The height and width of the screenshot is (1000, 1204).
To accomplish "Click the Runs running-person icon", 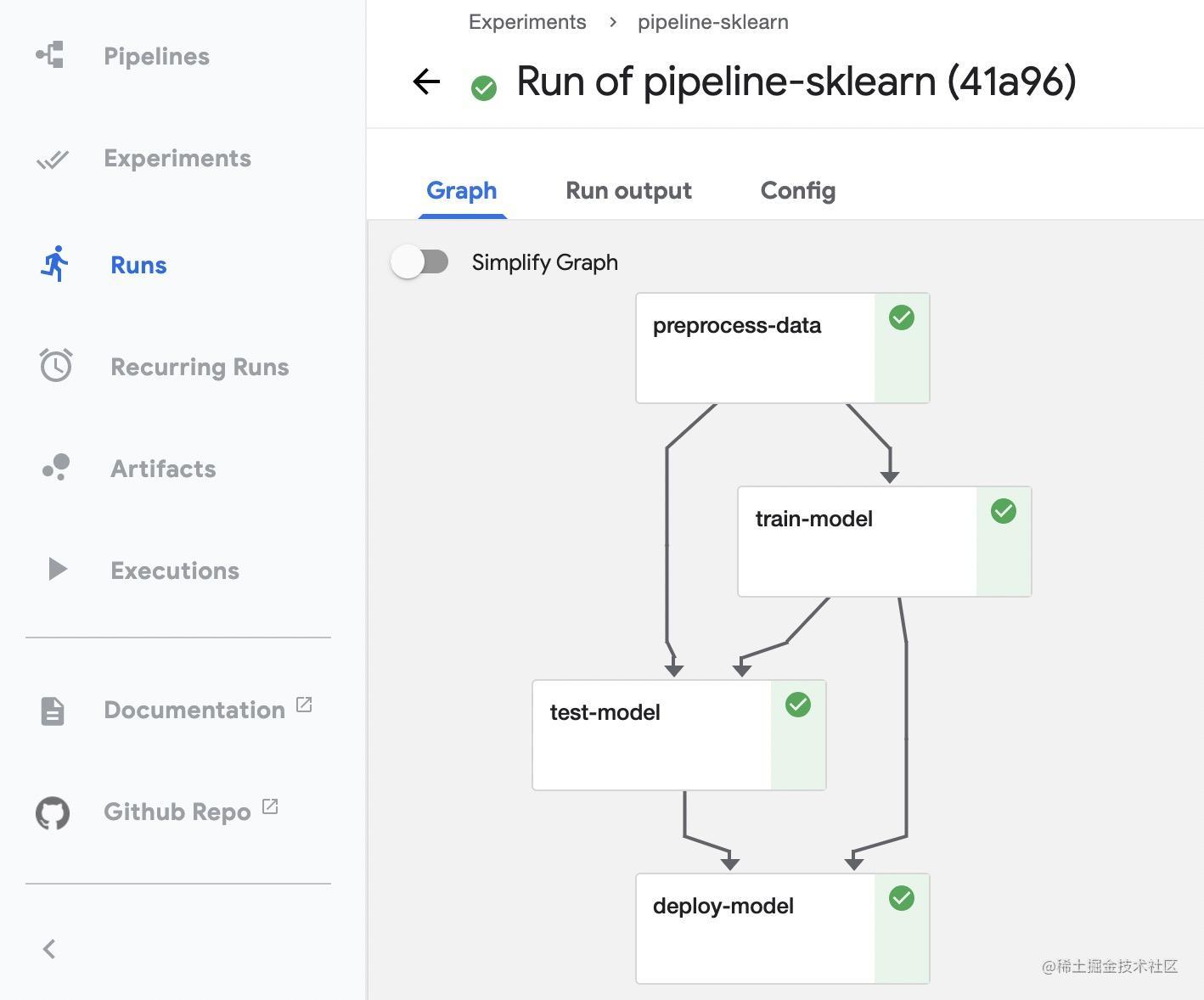I will [54, 264].
